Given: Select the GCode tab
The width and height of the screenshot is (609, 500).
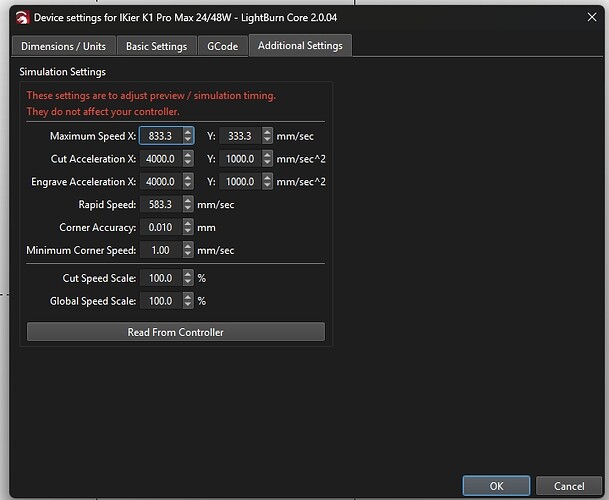Looking at the screenshot, I should pyautogui.click(x=223, y=46).
